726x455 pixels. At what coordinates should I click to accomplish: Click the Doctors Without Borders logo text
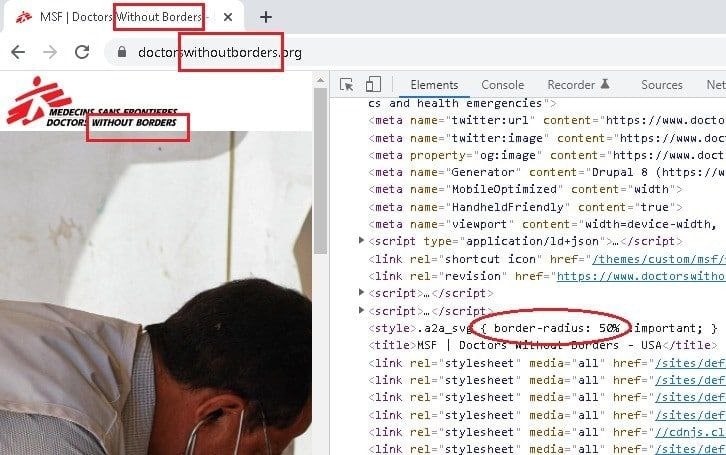111,123
